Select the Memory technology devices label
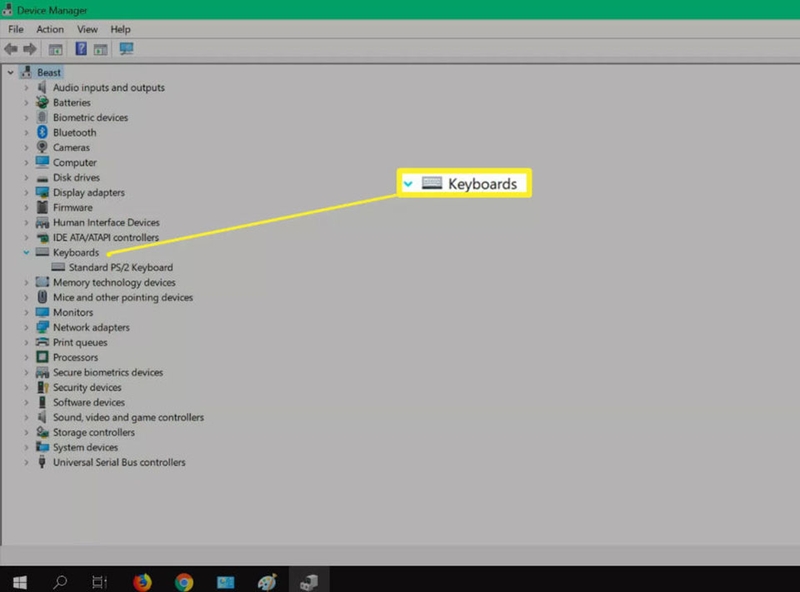The width and height of the screenshot is (800, 592). pyautogui.click(x=114, y=282)
